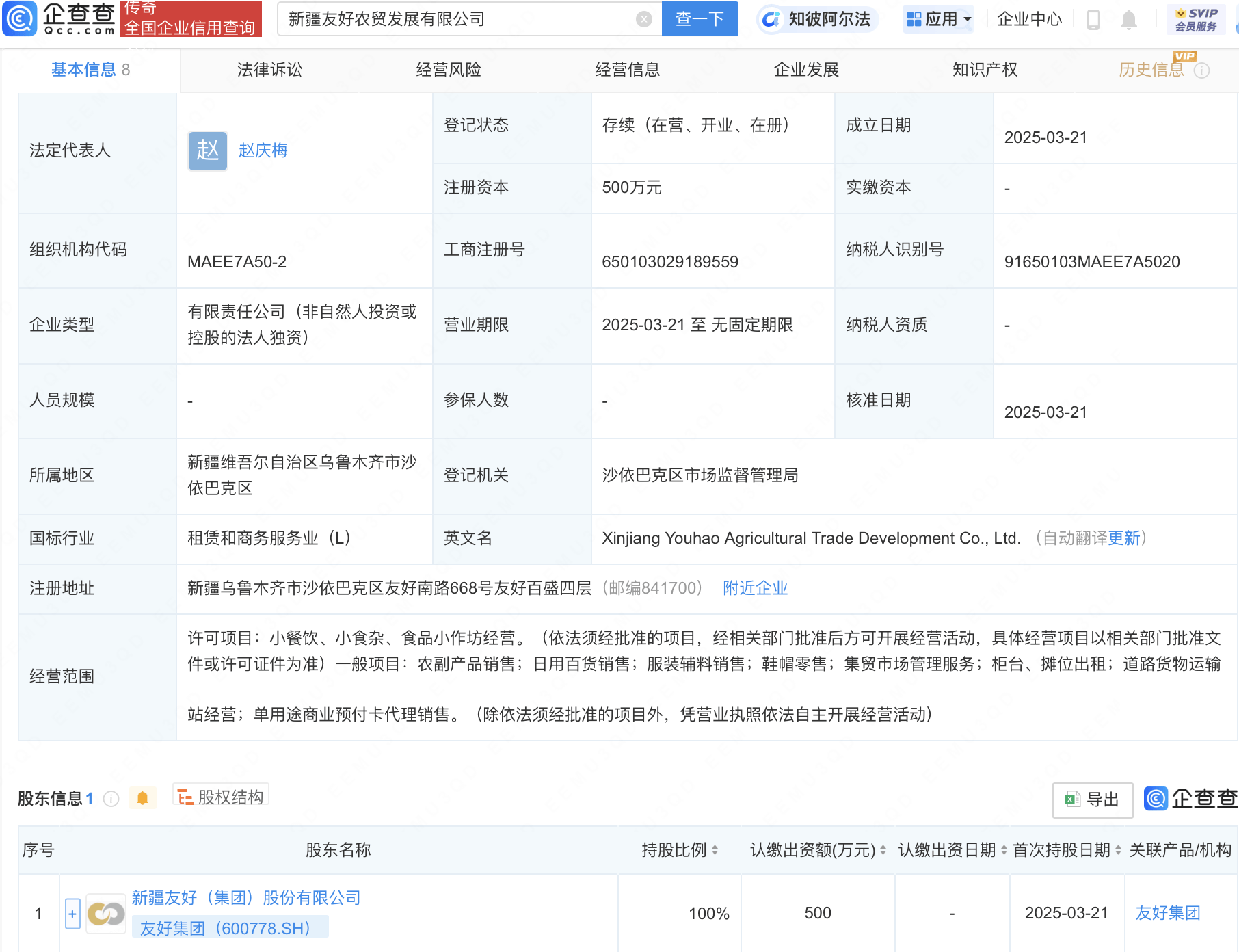Click first-holding date 2025-03-21 in shareholder row
This screenshot has width=1239, height=952.
(1066, 913)
